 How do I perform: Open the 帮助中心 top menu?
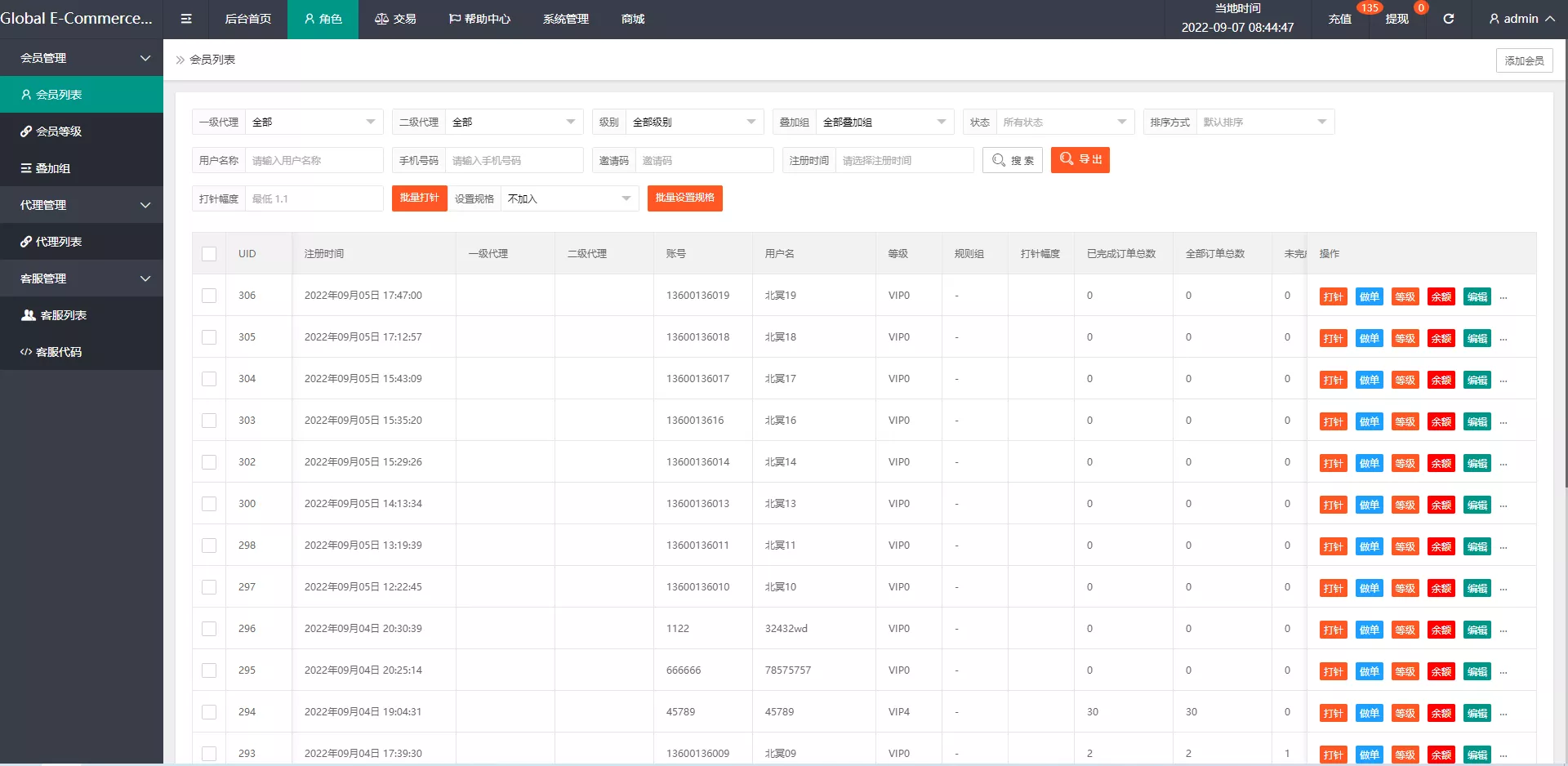click(x=479, y=19)
